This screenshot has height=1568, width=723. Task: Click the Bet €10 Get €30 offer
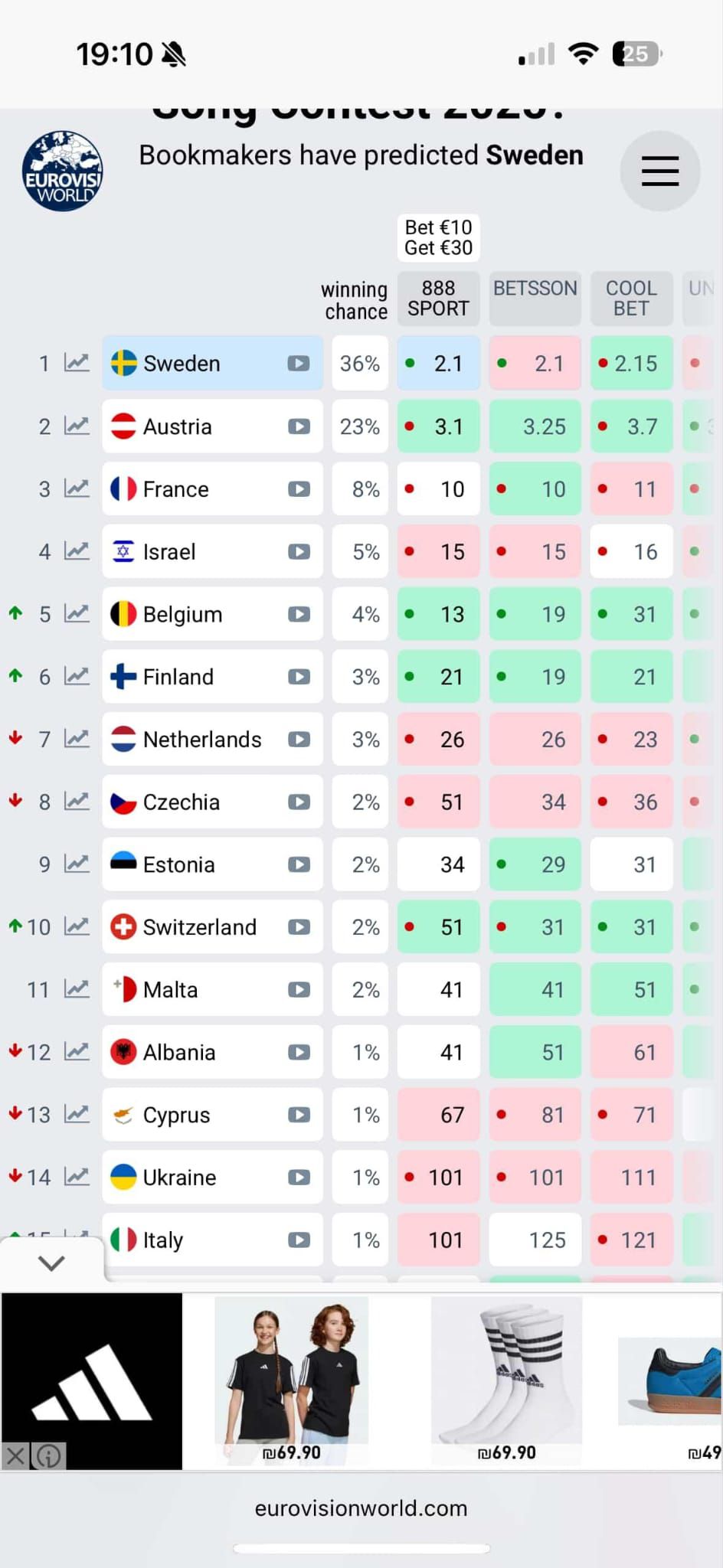tap(438, 237)
